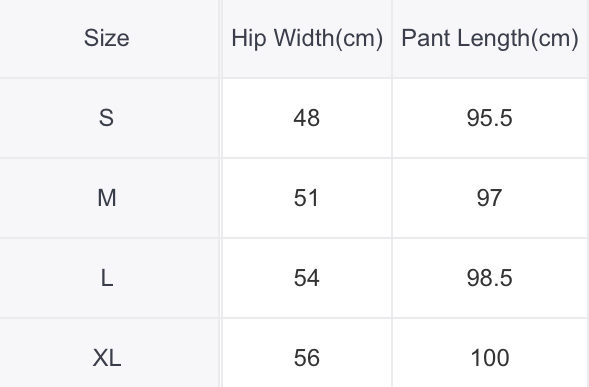This screenshot has width=589, height=387.
Task: Click hip width value 48
Action: tap(307, 118)
